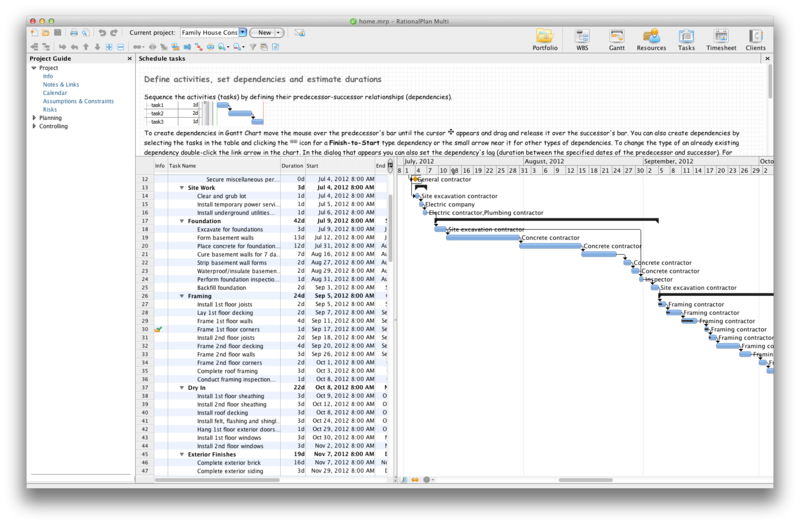Click the task table horizontal scrollbar
Screen dimensions: 800x525
(217, 480)
